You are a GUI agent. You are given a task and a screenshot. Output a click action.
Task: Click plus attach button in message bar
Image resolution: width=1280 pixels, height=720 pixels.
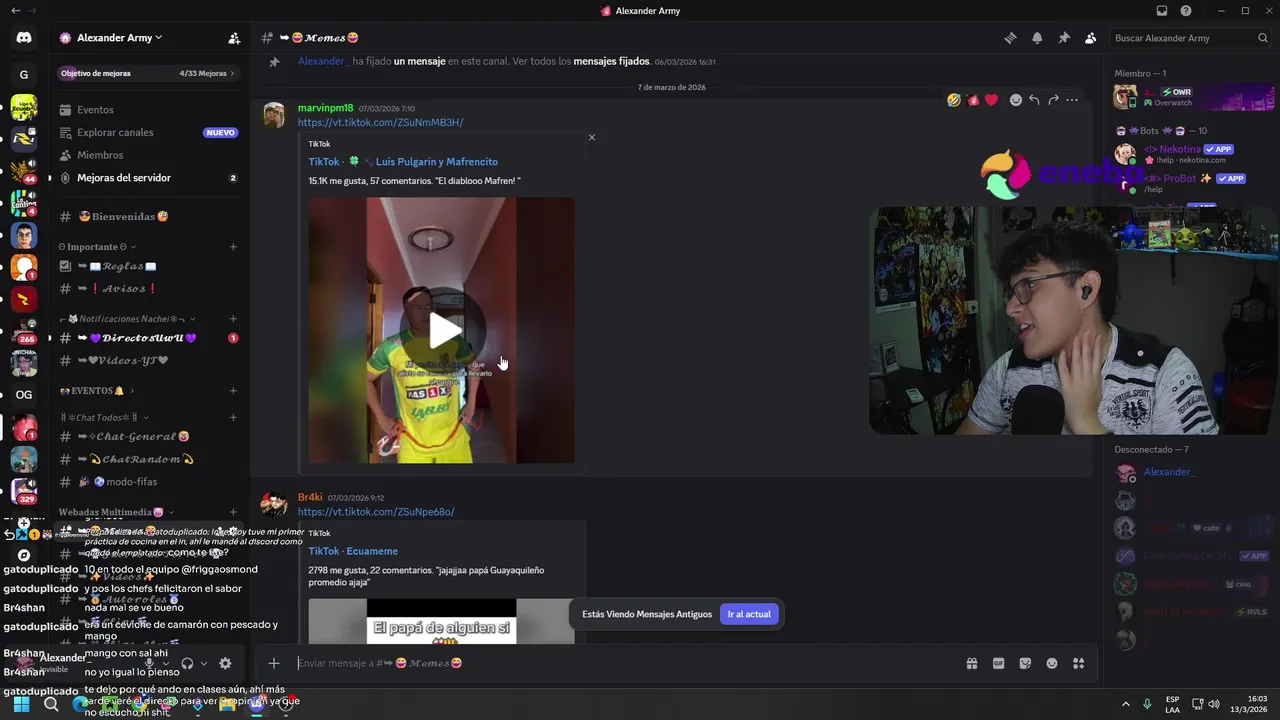tap(273, 663)
